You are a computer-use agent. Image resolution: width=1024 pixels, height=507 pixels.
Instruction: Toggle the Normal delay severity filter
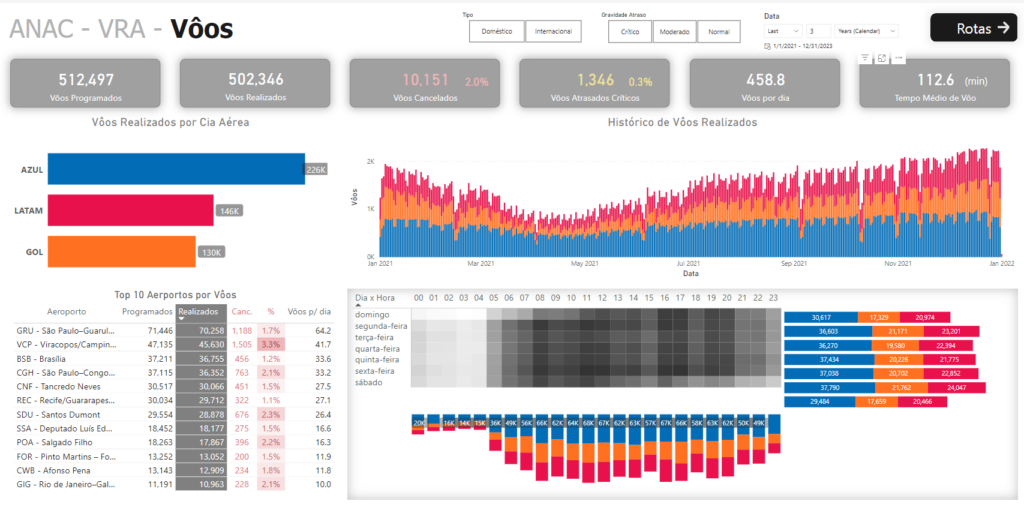click(718, 31)
